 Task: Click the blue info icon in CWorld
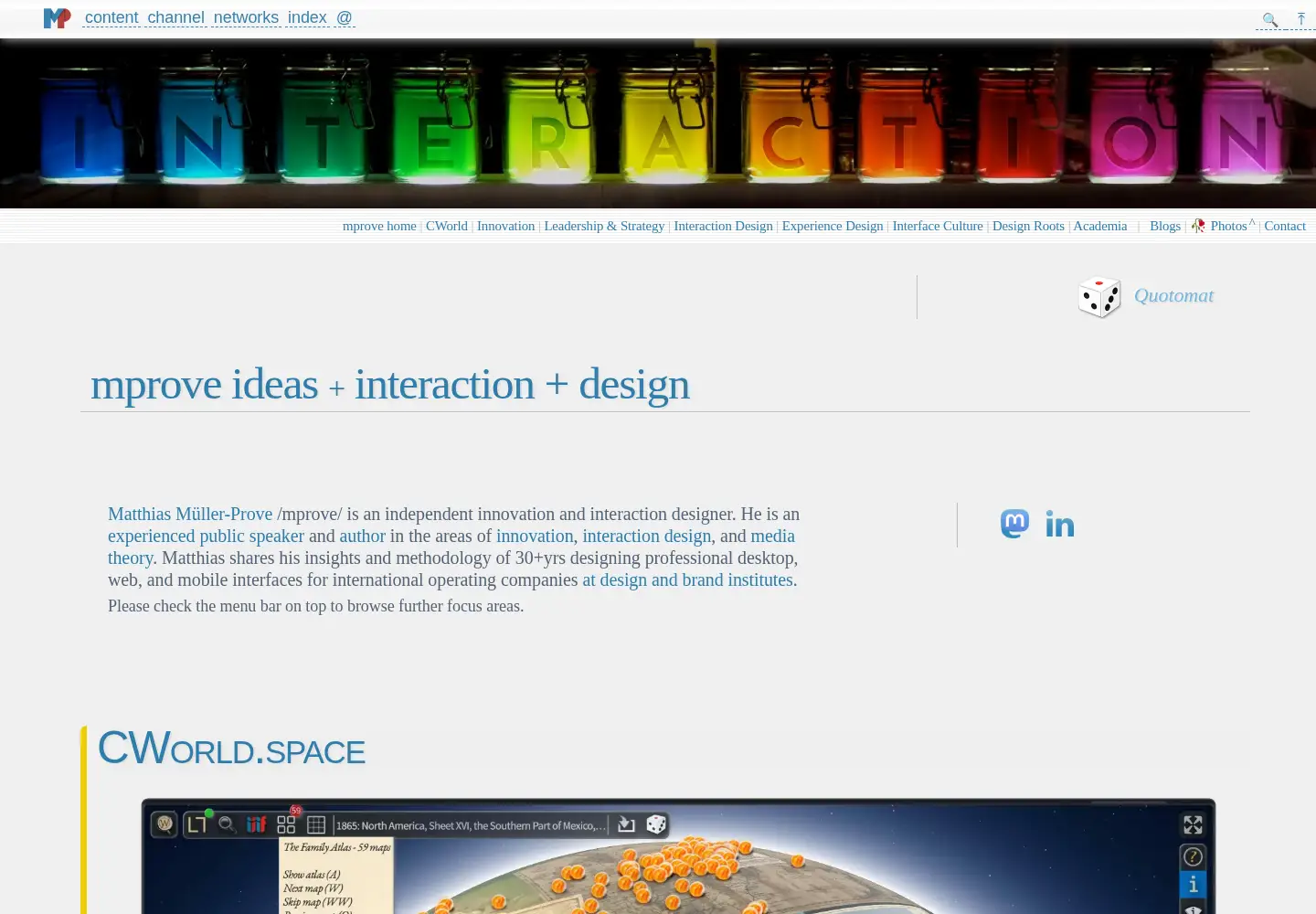coord(1194,885)
